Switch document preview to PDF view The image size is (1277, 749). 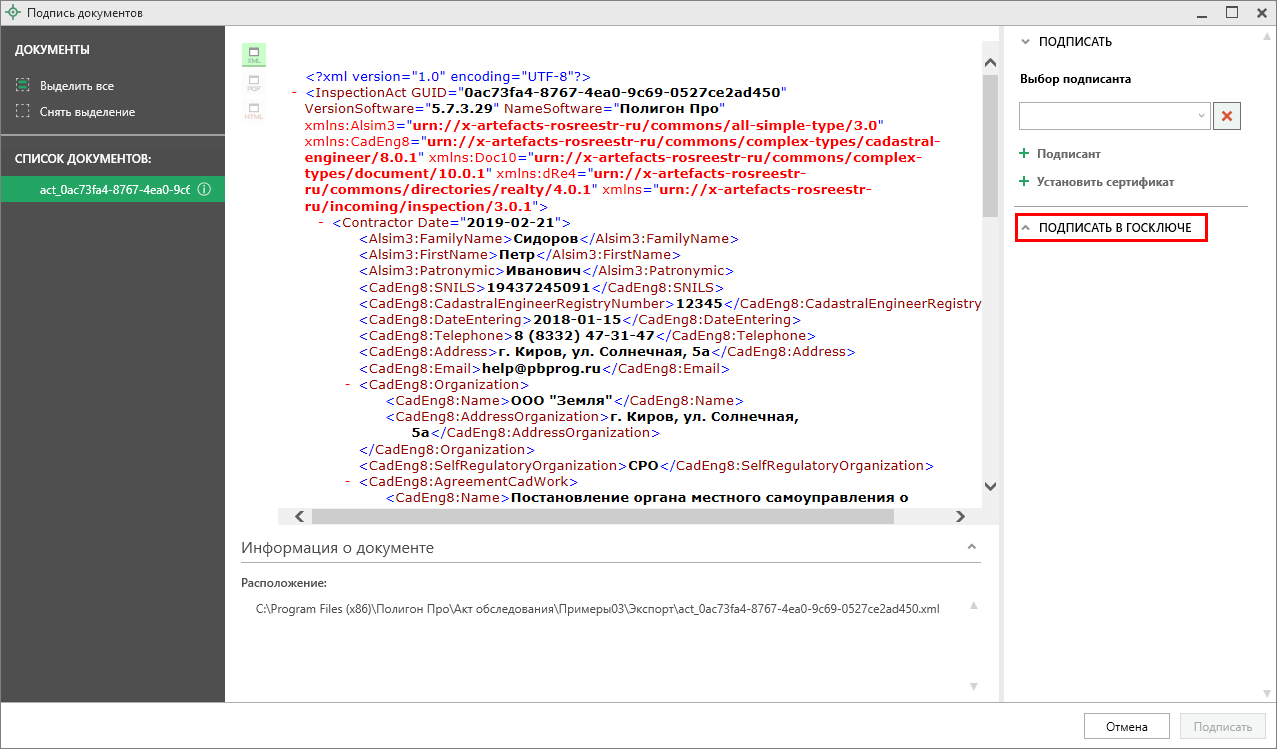pyautogui.click(x=253, y=83)
